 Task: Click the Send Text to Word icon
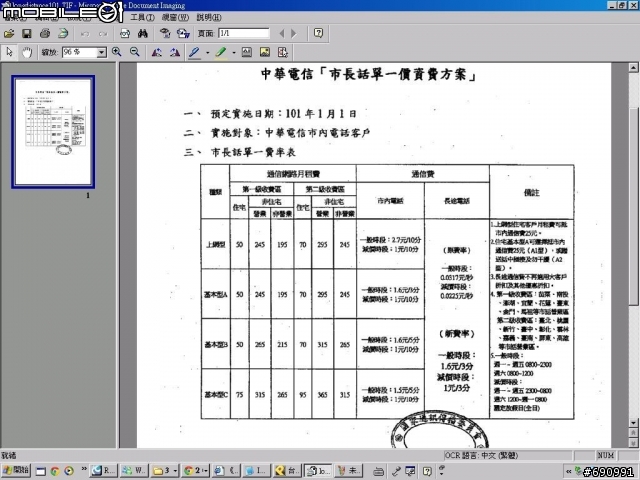pyautogui.click(x=183, y=33)
